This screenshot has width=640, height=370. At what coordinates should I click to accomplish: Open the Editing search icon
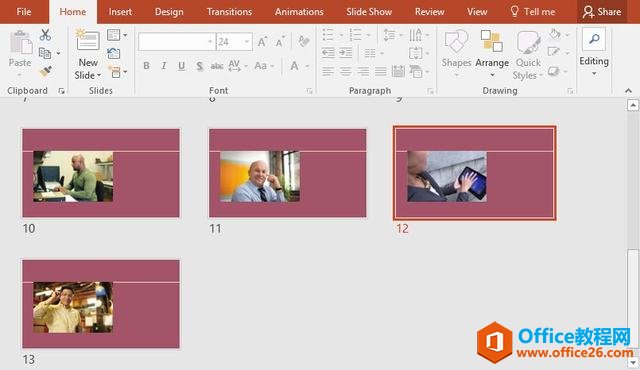point(594,39)
